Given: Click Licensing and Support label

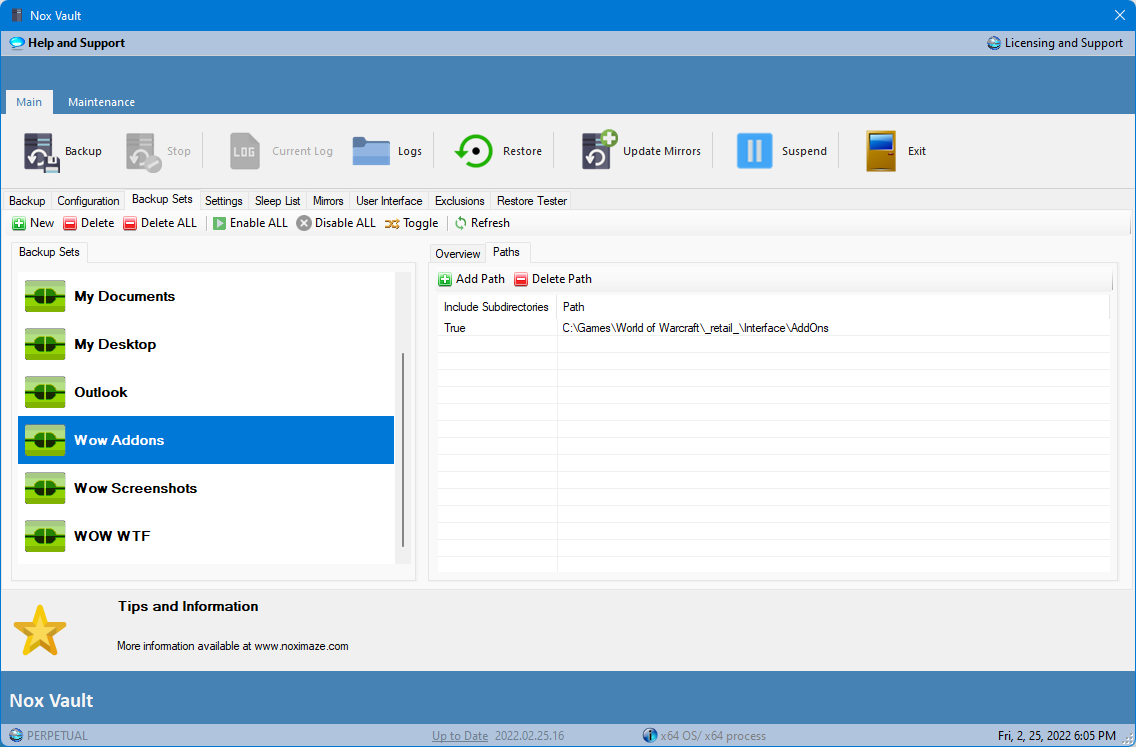Looking at the screenshot, I should tap(1064, 43).
